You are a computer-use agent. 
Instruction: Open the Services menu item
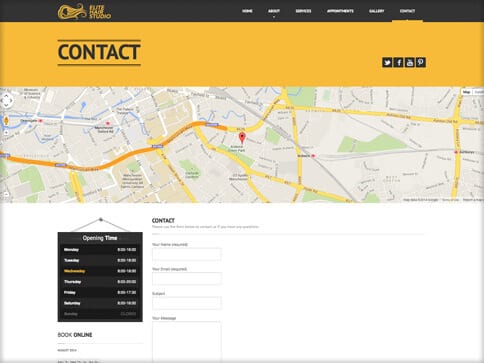click(303, 11)
